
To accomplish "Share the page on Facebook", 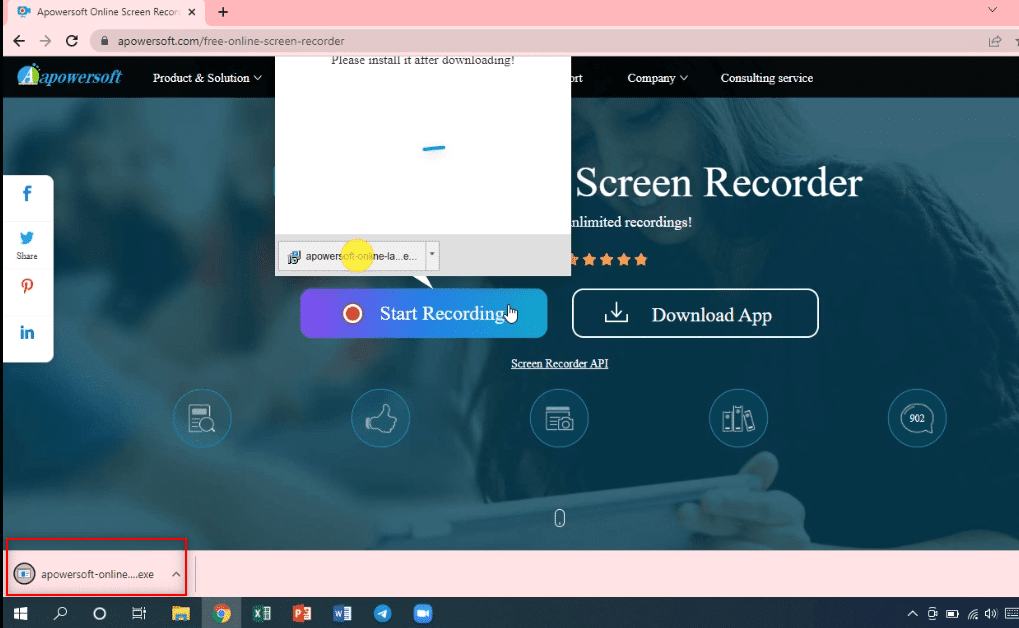I will [x=27, y=193].
